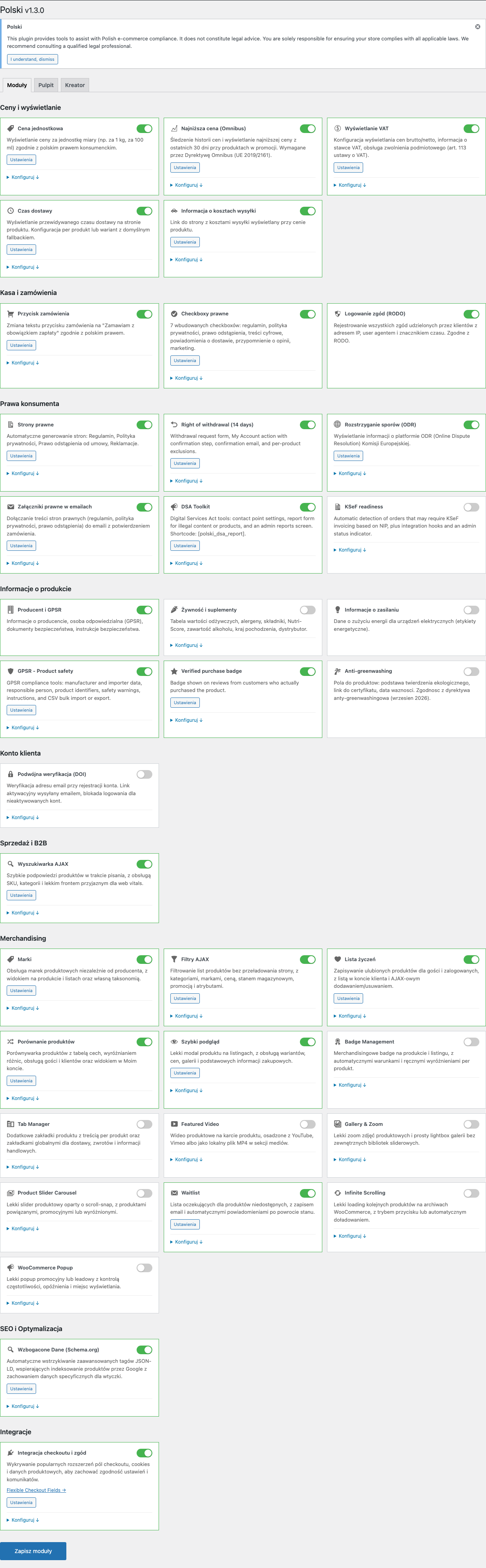Click the shuffle icon for Porównanie produktów
Screen dimensions: 486x1568
pyautogui.click(x=10, y=1042)
